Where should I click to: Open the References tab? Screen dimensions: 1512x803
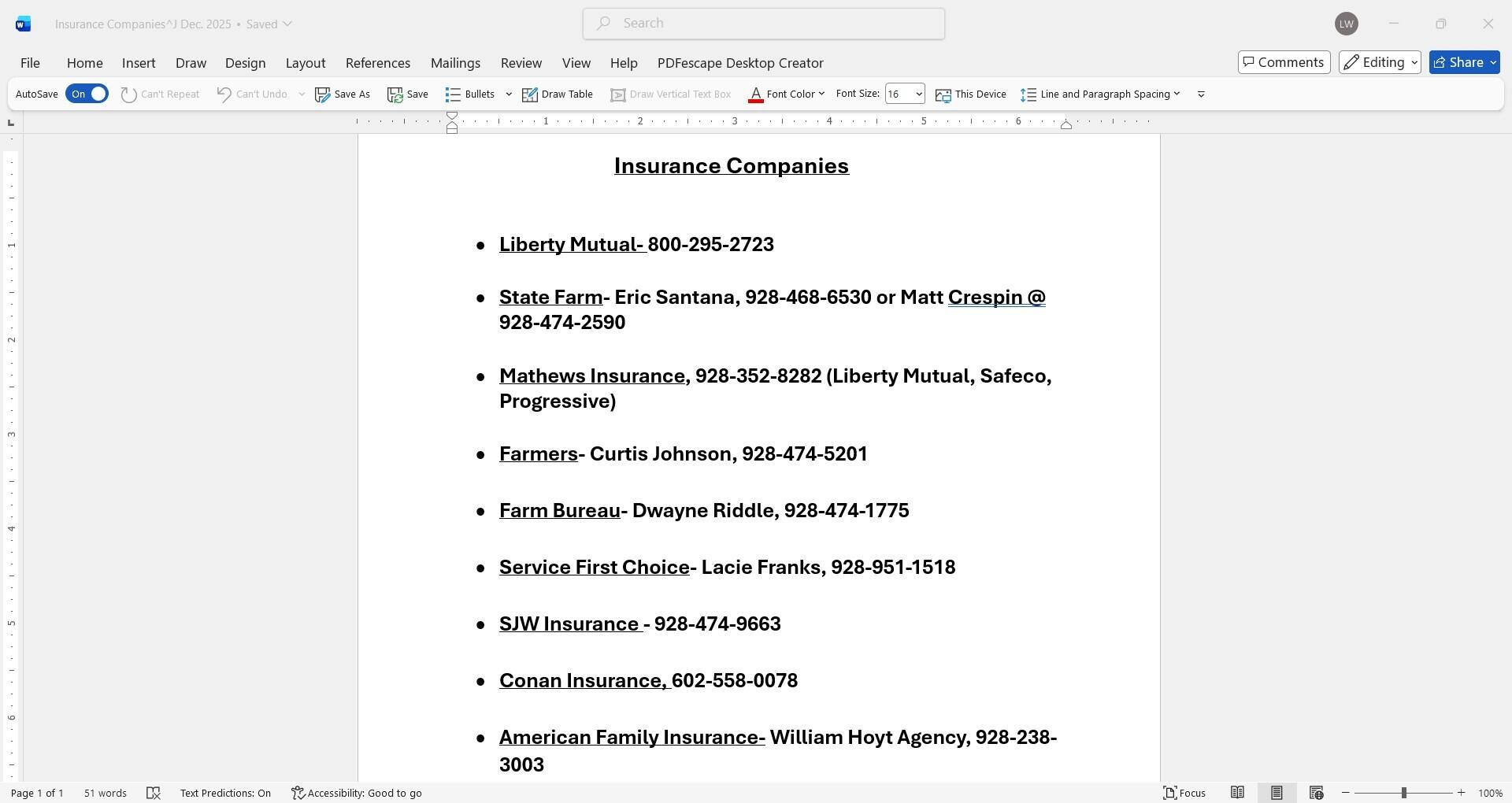coord(377,63)
